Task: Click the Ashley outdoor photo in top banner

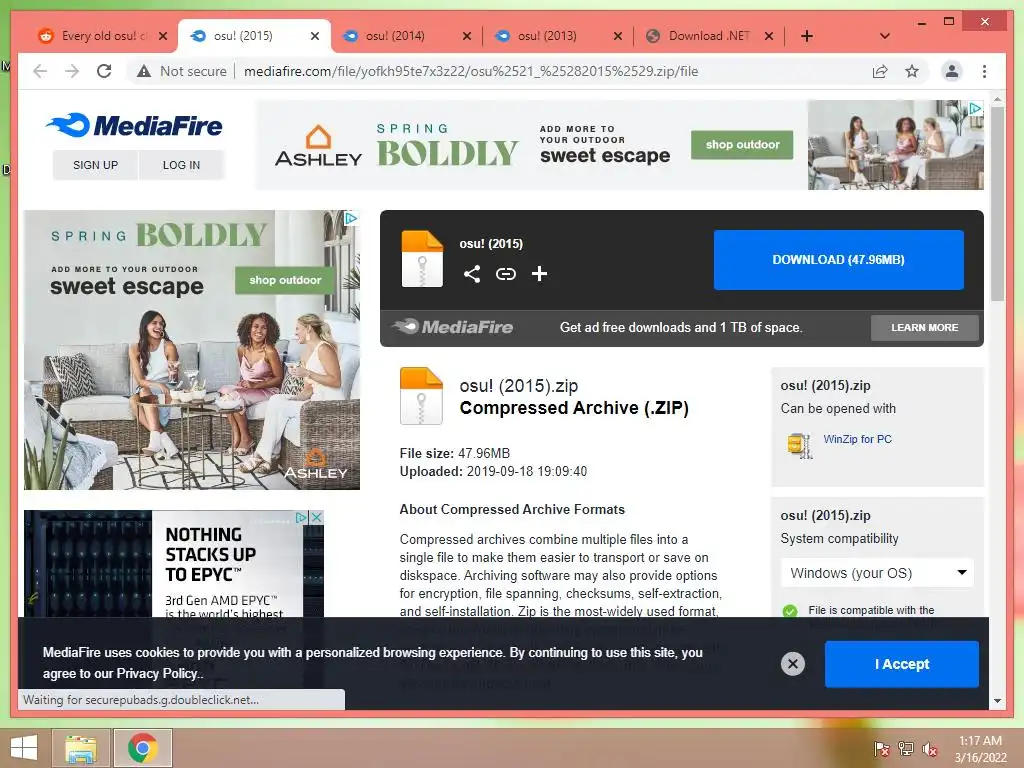Action: 895,145
